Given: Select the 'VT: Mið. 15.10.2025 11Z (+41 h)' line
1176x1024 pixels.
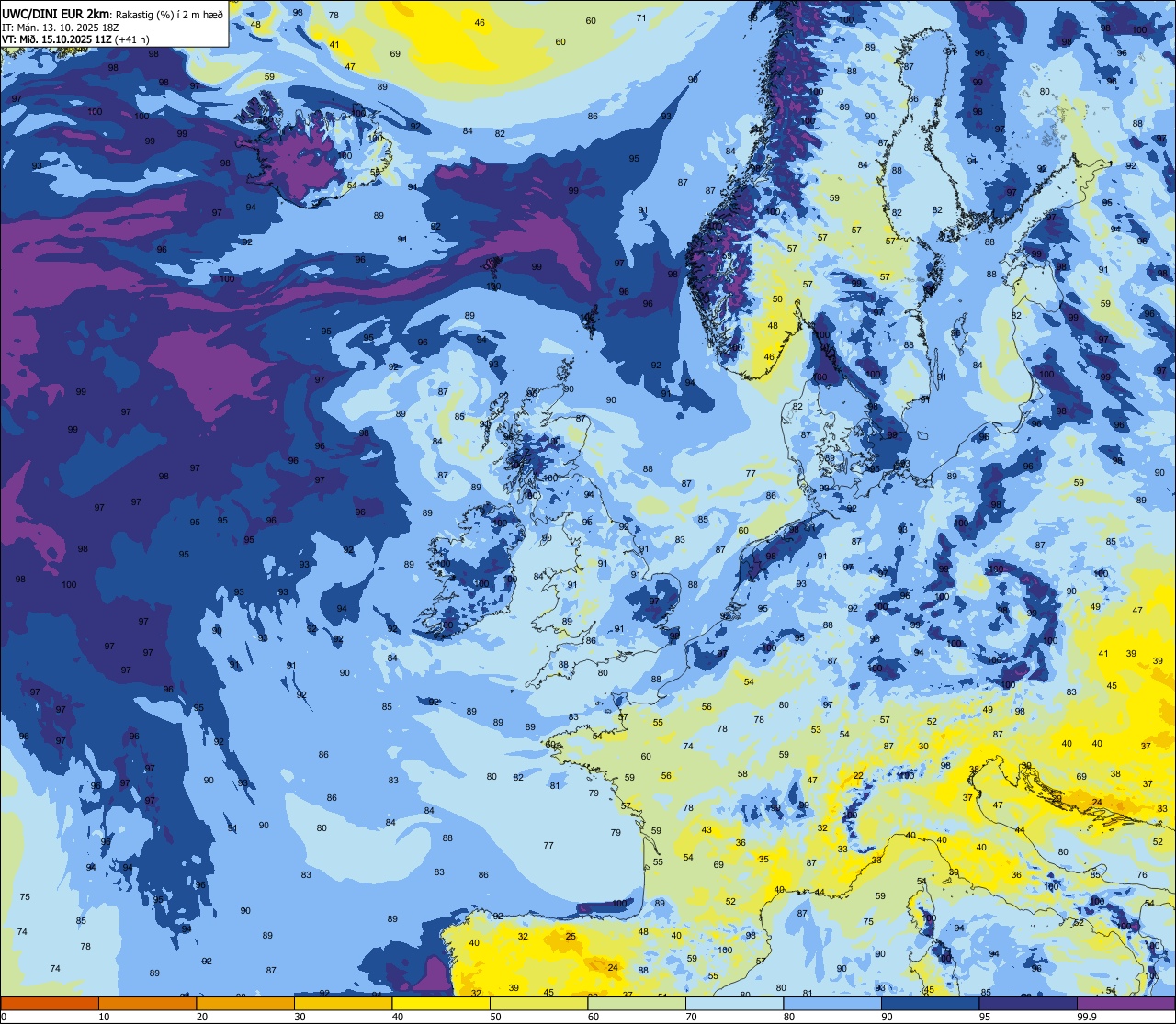Looking at the screenshot, I should coord(75,39).
